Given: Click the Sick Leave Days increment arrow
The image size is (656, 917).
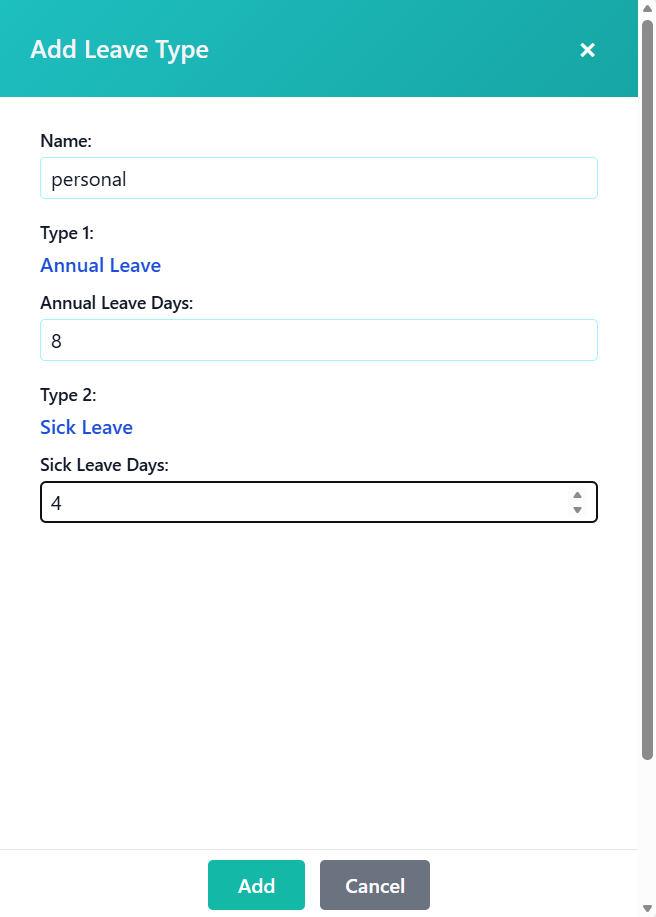Looking at the screenshot, I should pyautogui.click(x=577, y=494).
